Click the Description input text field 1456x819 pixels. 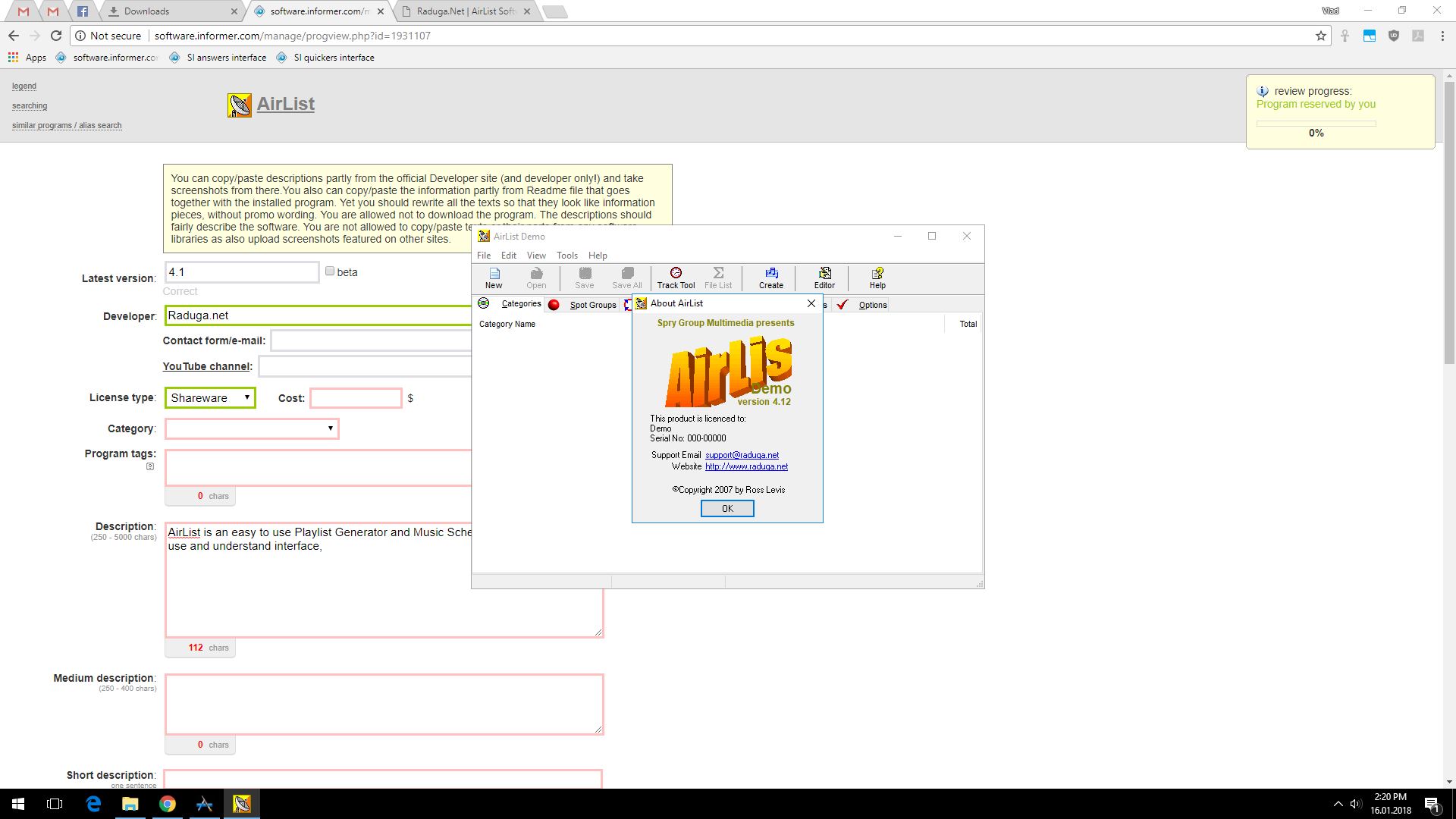pyautogui.click(x=384, y=579)
